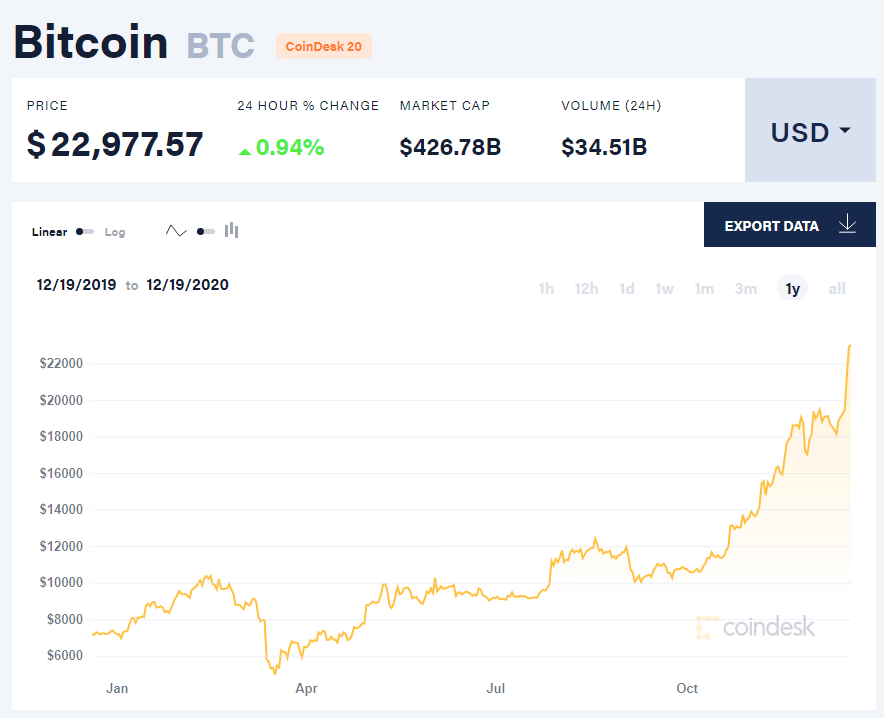
Task: Click the 12/19/2020 end date
Action: point(187,285)
